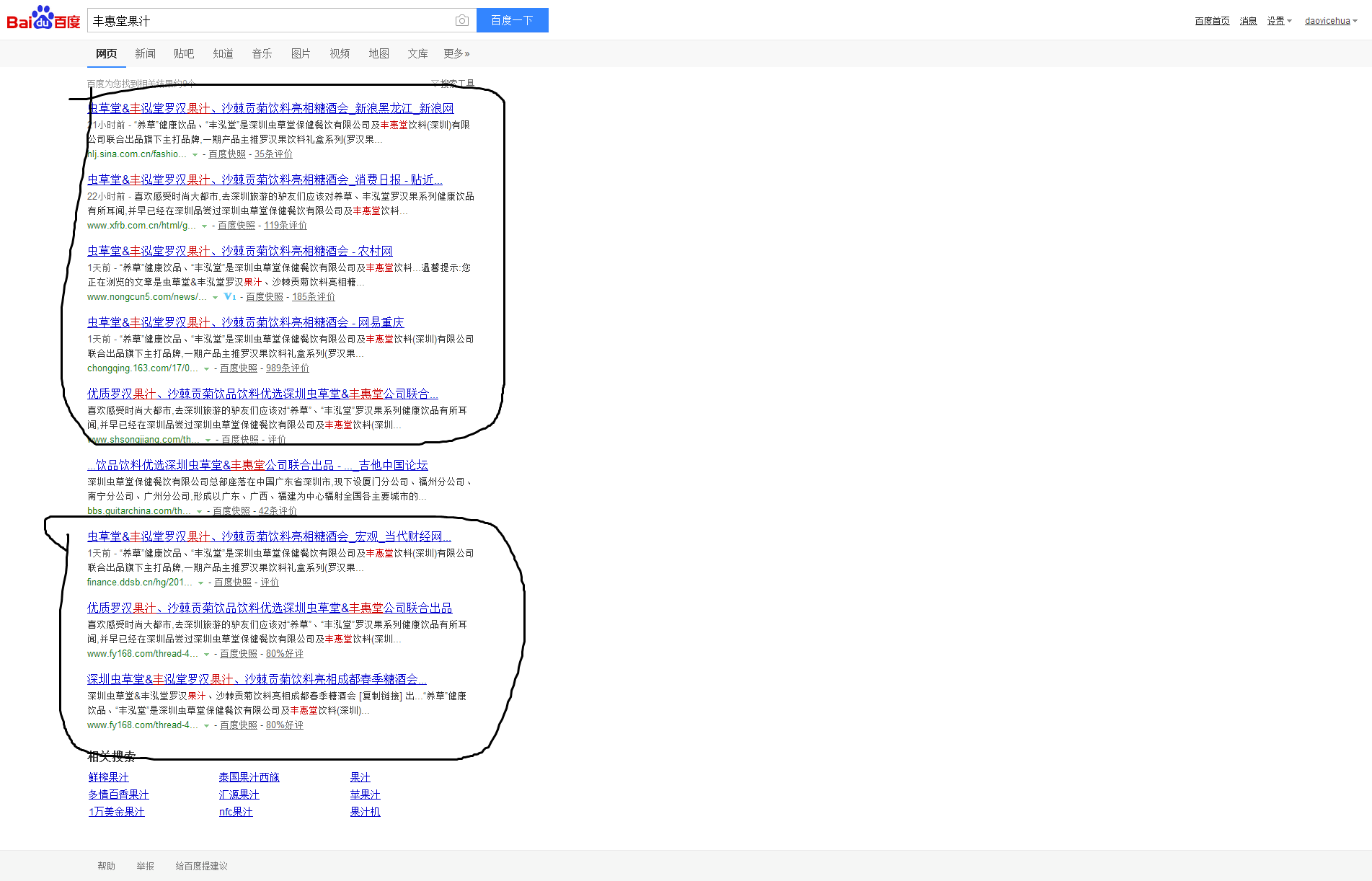Open result titled 消费日报 - 贴近
This screenshot has height=881, width=1372.
(x=265, y=180)
